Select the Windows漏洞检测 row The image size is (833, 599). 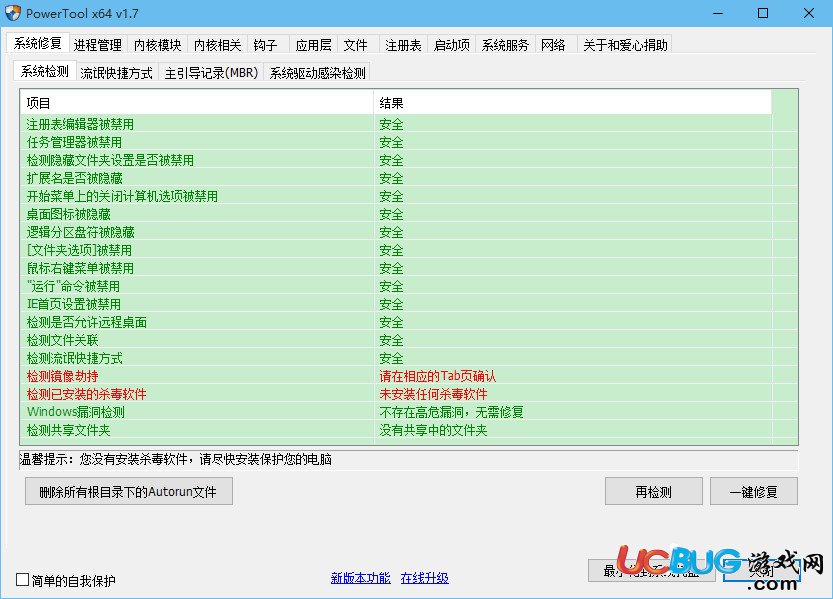pyautogui.click(x=396, y=412)
